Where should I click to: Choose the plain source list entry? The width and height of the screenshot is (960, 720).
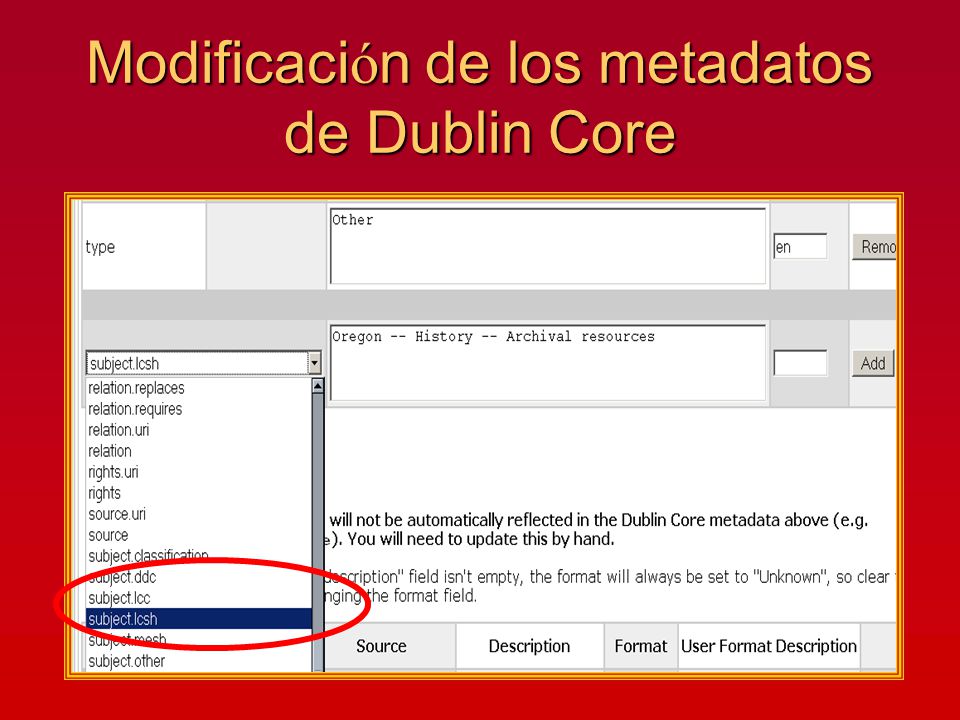coord(199,535)
